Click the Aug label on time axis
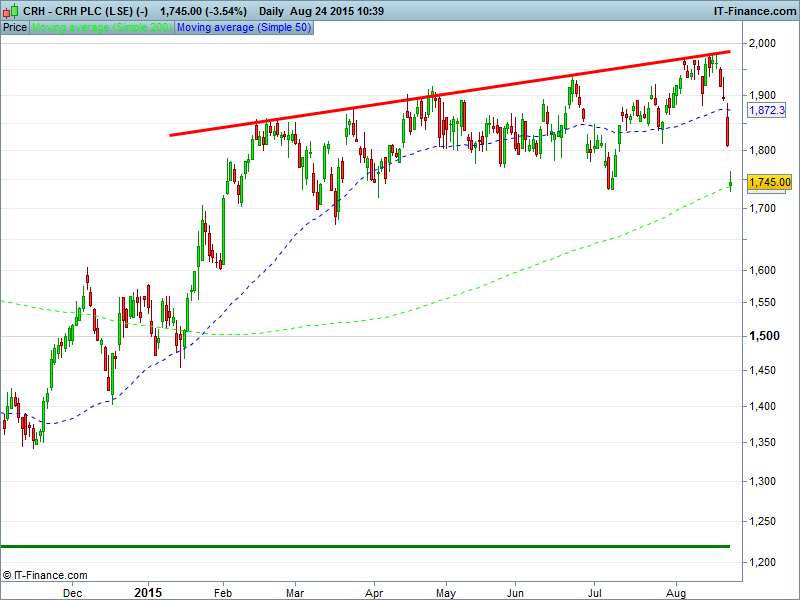Screen dimensions: 800x600 tap(675, 591)
